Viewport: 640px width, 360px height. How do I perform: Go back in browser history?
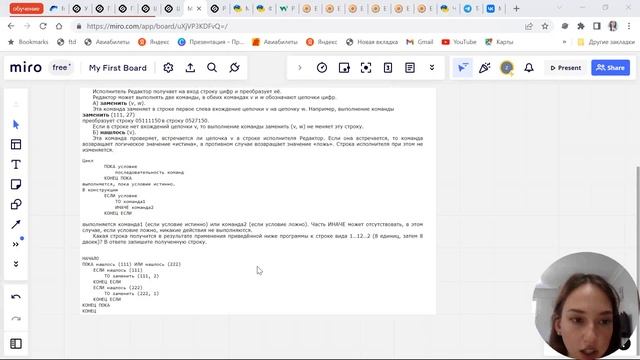[11, 26]
